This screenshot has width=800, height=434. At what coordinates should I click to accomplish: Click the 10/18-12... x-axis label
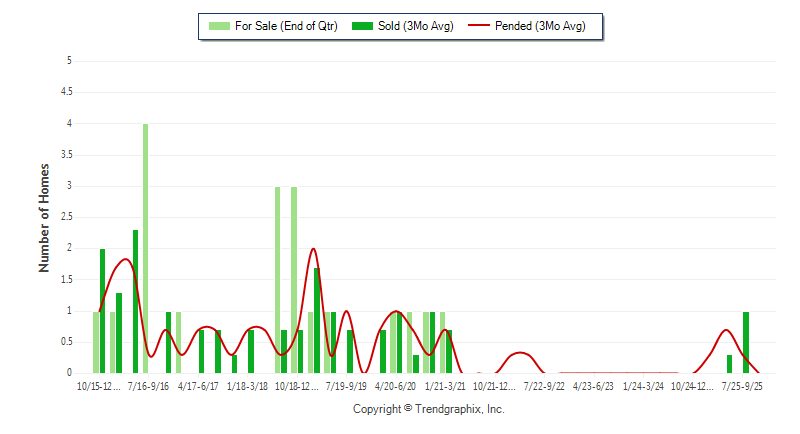pos(297,385)
